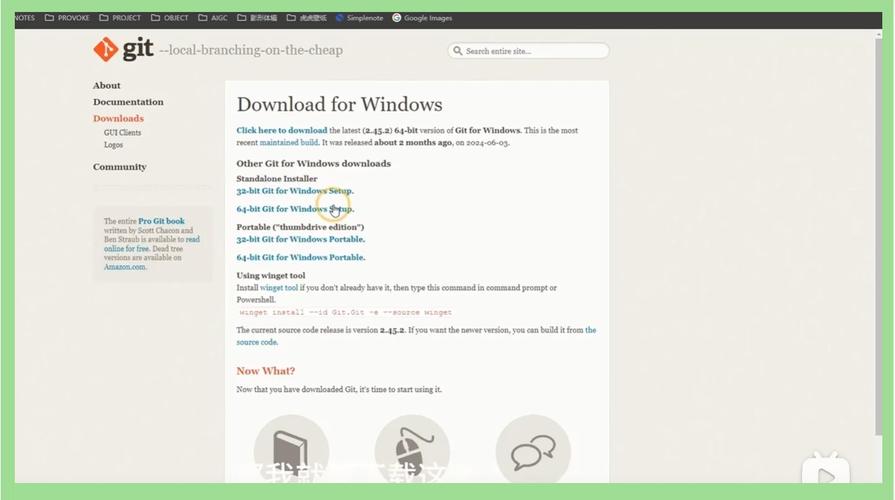Click the speech bubbles icon circle
The image size is (895, 500).
(533, 449)
